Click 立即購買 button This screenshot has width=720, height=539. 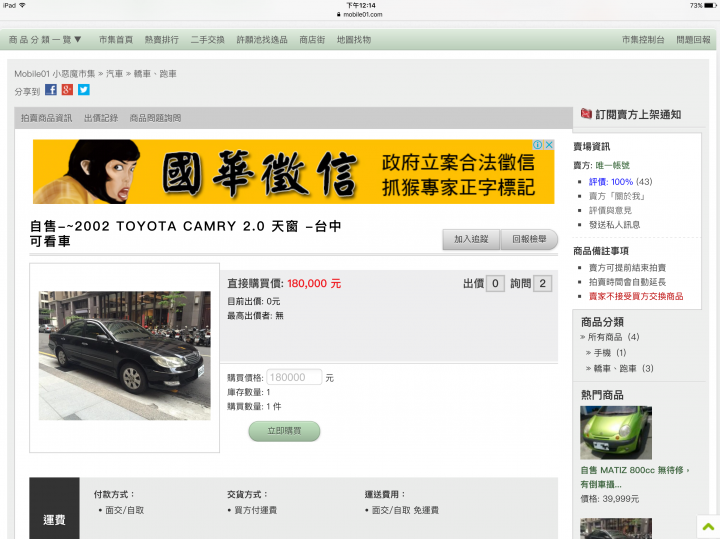[284, 431]
